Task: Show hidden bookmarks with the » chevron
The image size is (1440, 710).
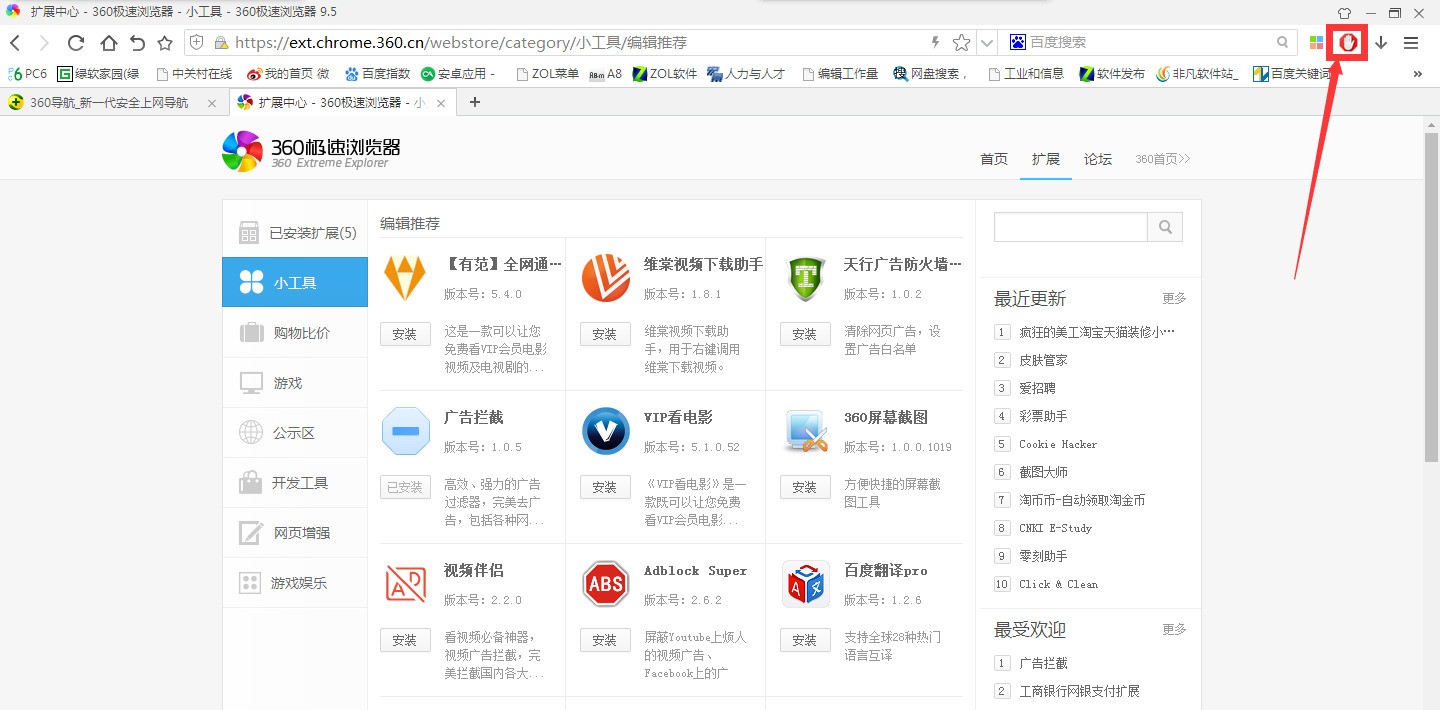Action: (1417, 73)
